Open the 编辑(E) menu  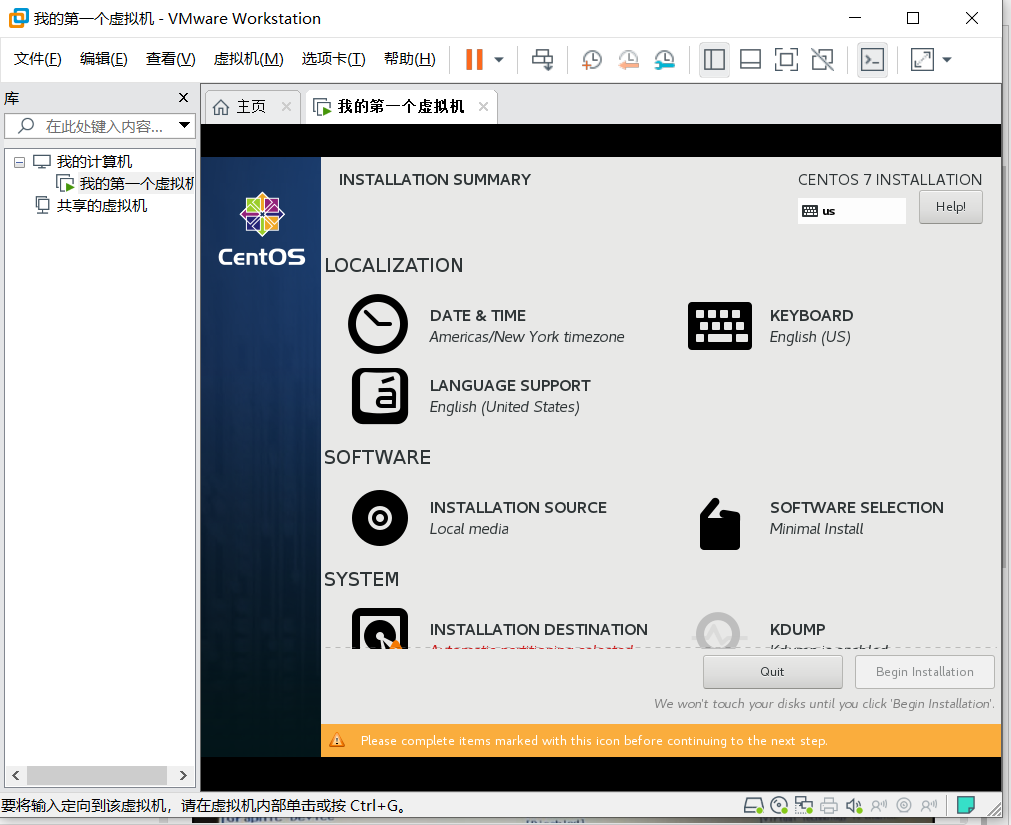[x=103, y=59]
